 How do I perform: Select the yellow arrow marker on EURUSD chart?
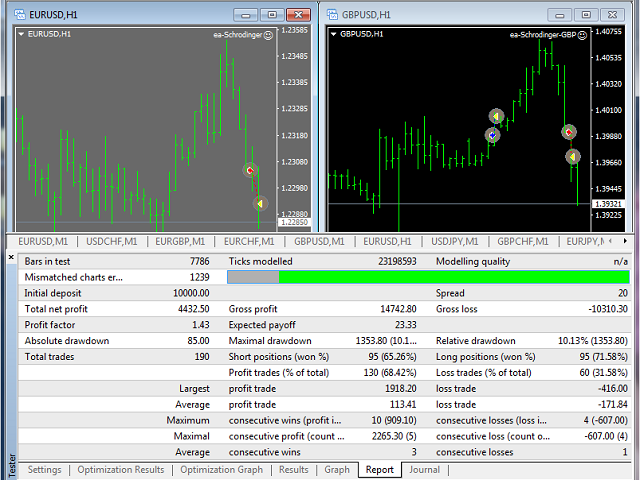[259, 204]
